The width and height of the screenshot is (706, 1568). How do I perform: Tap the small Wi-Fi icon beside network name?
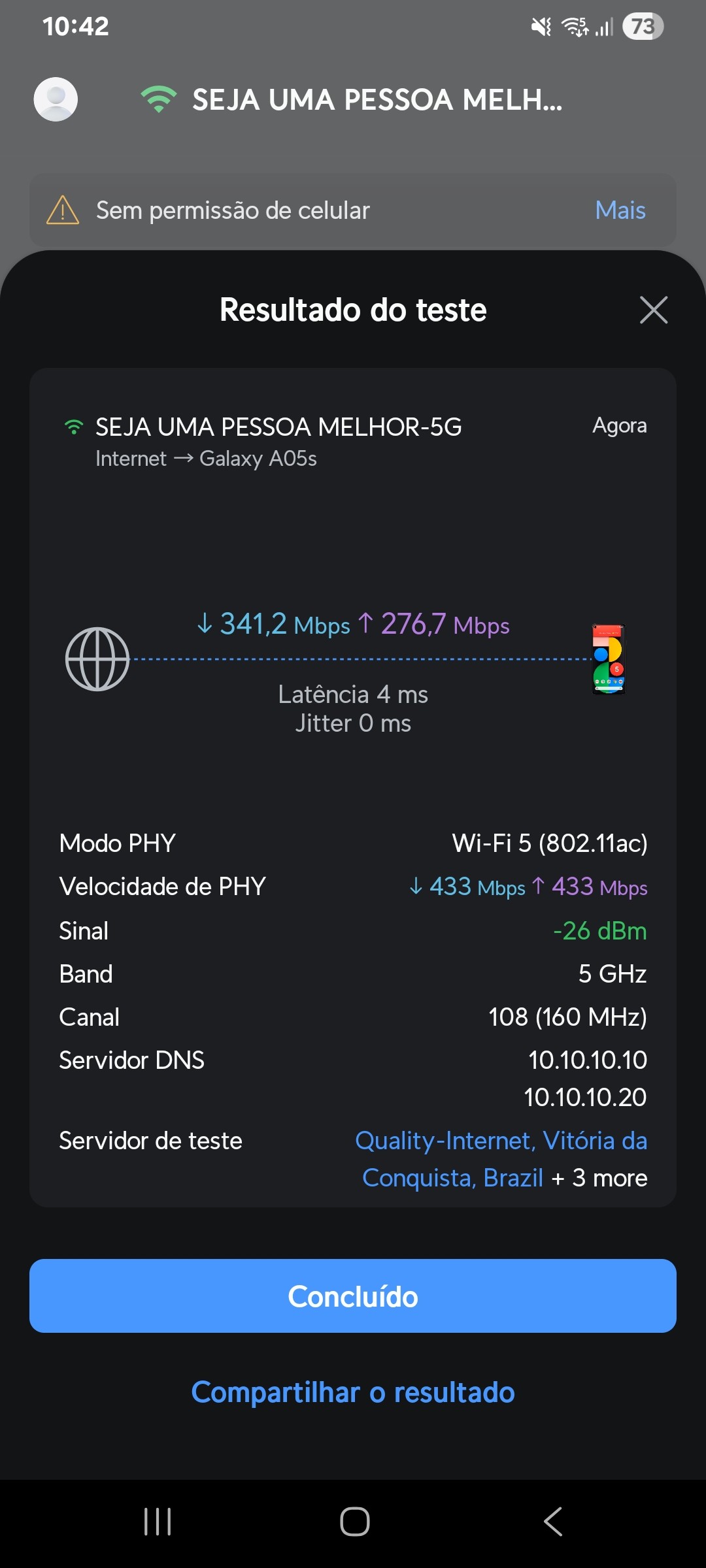(x=74, y=427)
